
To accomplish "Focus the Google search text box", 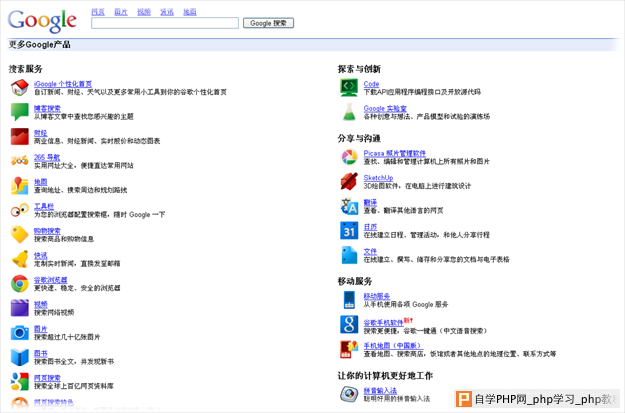I will [x=165, y=23].
